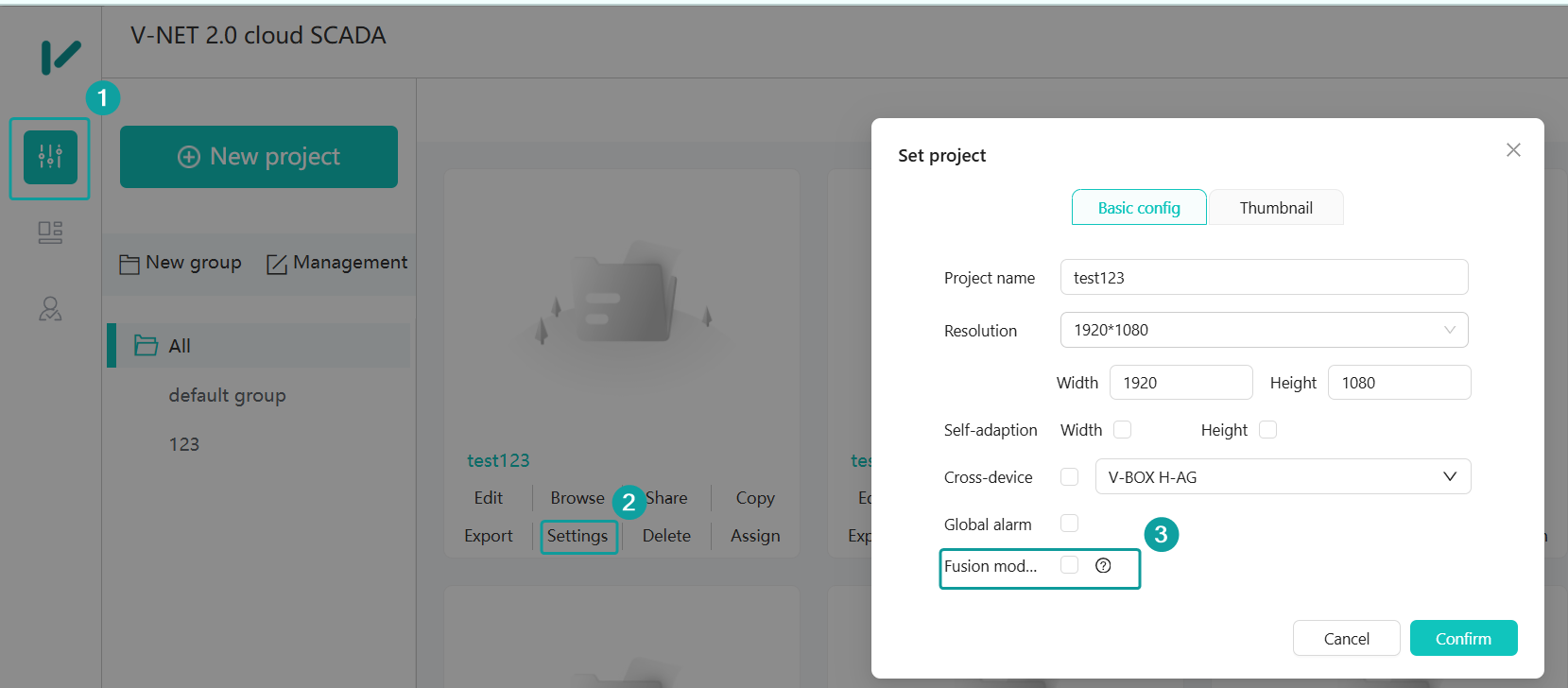This screenshot has width=1568, height=688.
Task: Switch to the Thumbnail tab
Action: (1276, 208)
